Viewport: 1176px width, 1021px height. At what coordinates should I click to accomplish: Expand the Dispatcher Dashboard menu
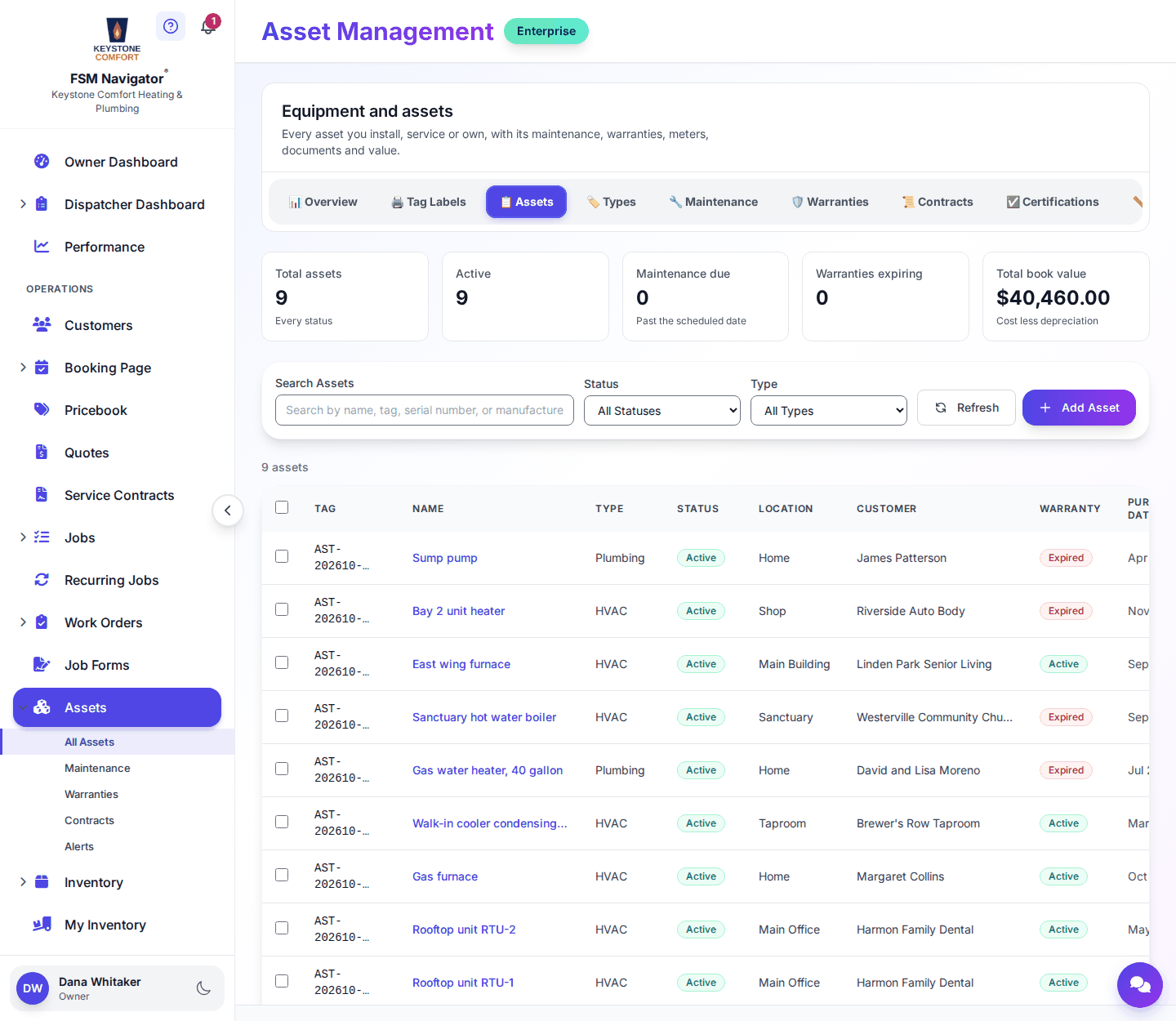23,204
